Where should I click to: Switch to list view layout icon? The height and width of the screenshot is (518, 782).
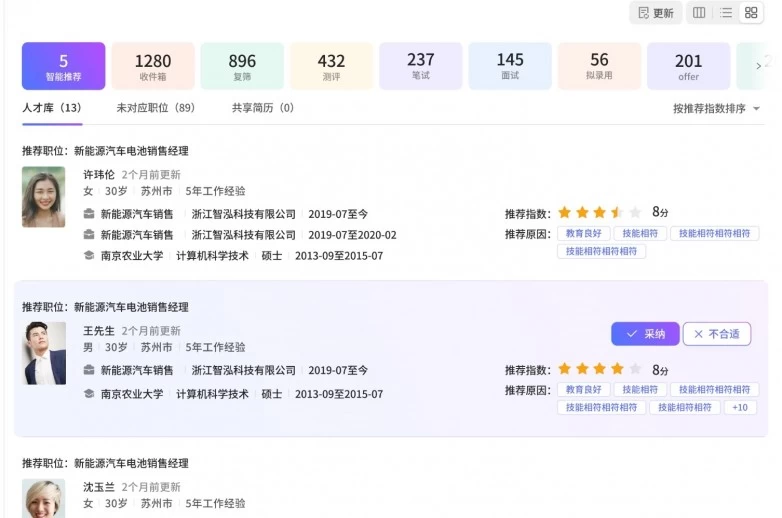(726, 13)
